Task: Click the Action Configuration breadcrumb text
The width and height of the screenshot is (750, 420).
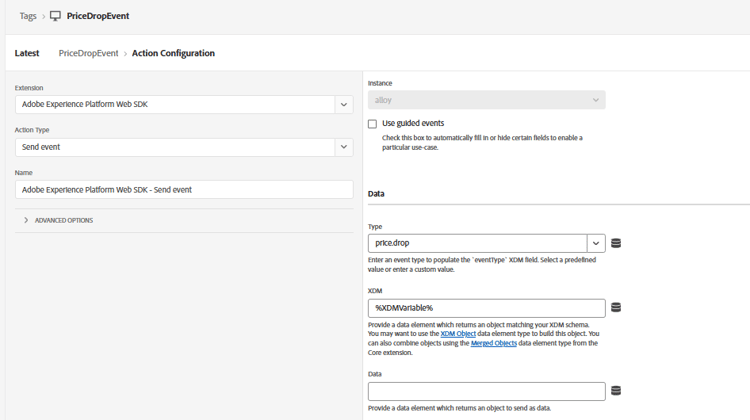Action: (173, 53)
